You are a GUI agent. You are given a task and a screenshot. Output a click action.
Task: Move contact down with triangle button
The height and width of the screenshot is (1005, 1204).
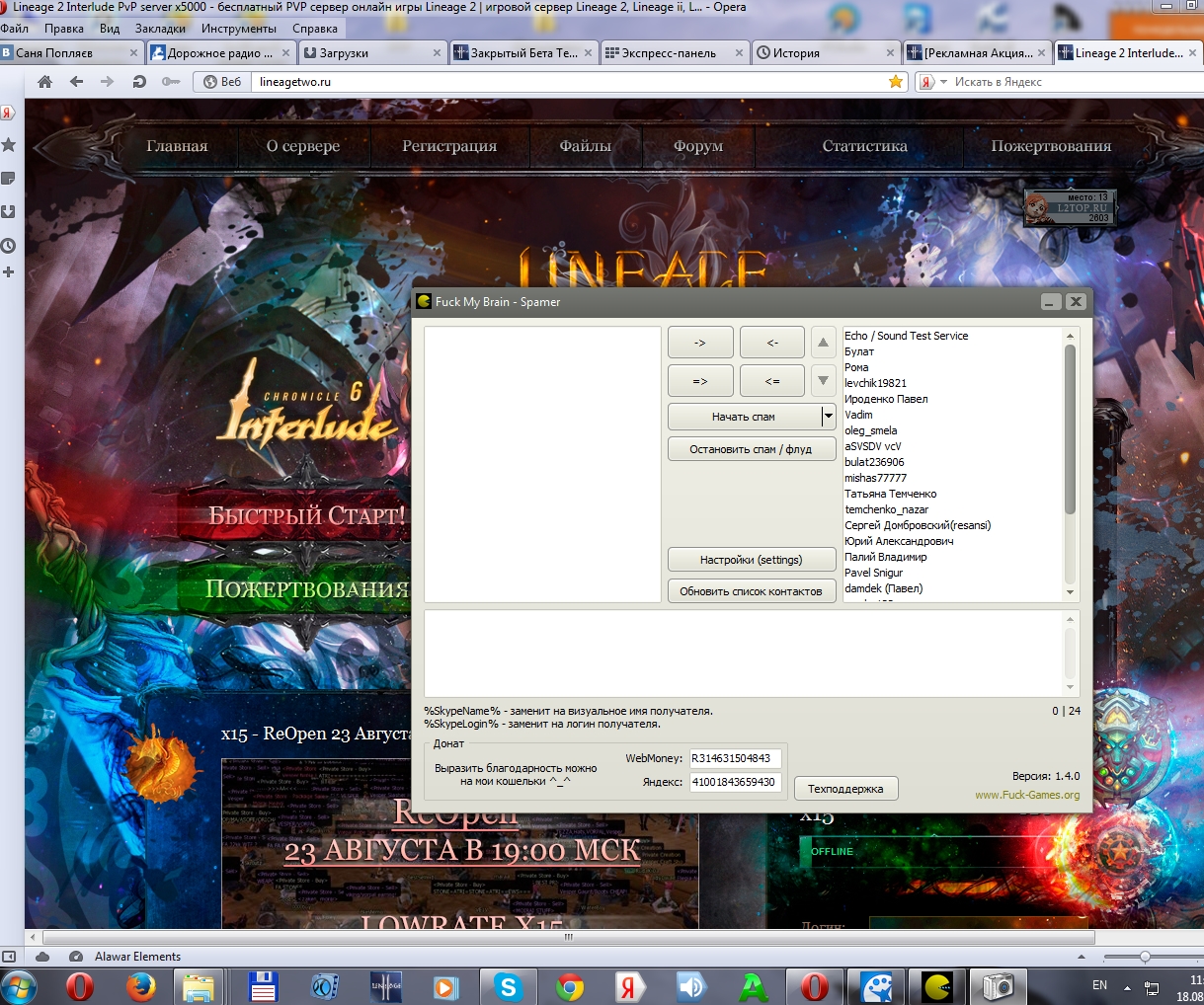point(823,380)
